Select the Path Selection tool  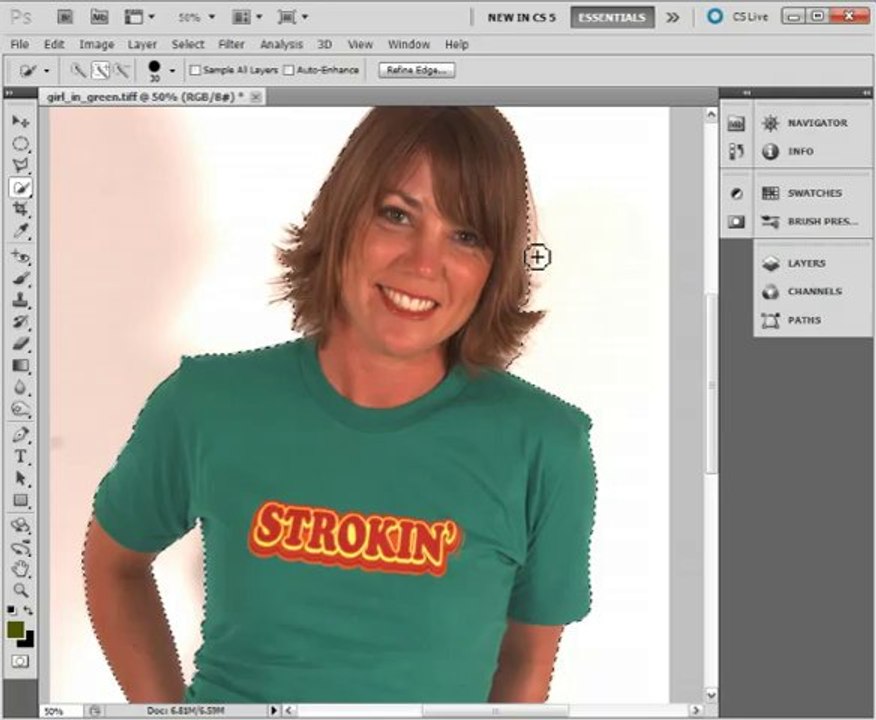(x=20, y=479)
